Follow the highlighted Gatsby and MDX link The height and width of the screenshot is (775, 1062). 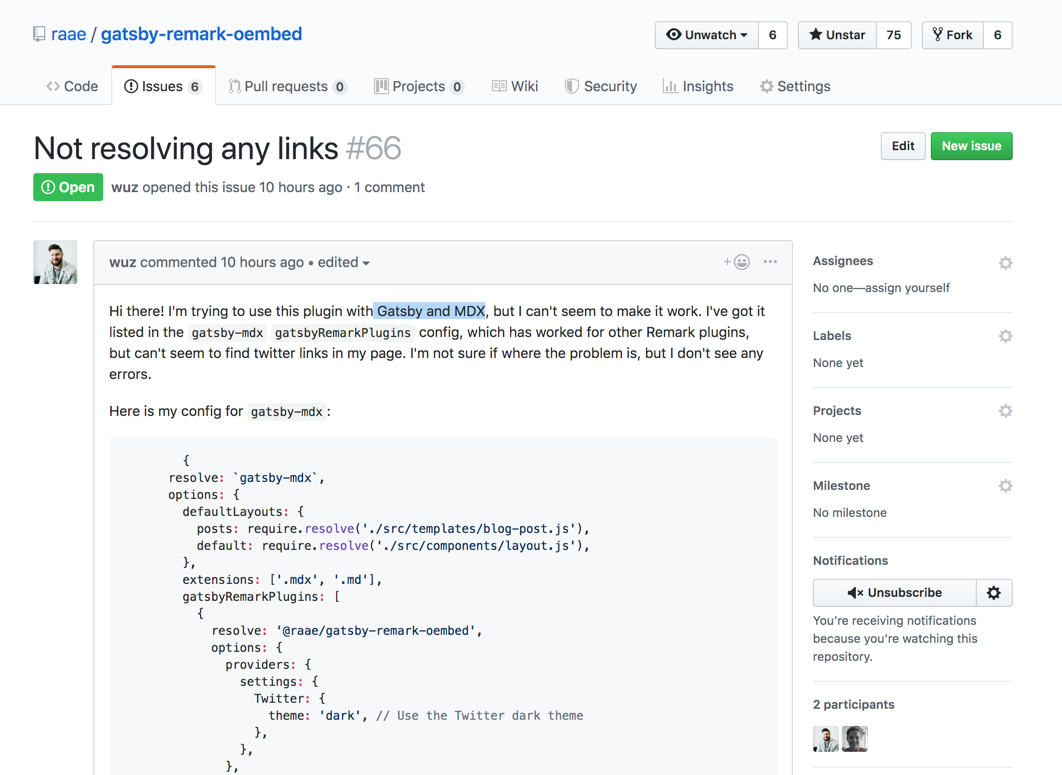[x=430, y=311]
